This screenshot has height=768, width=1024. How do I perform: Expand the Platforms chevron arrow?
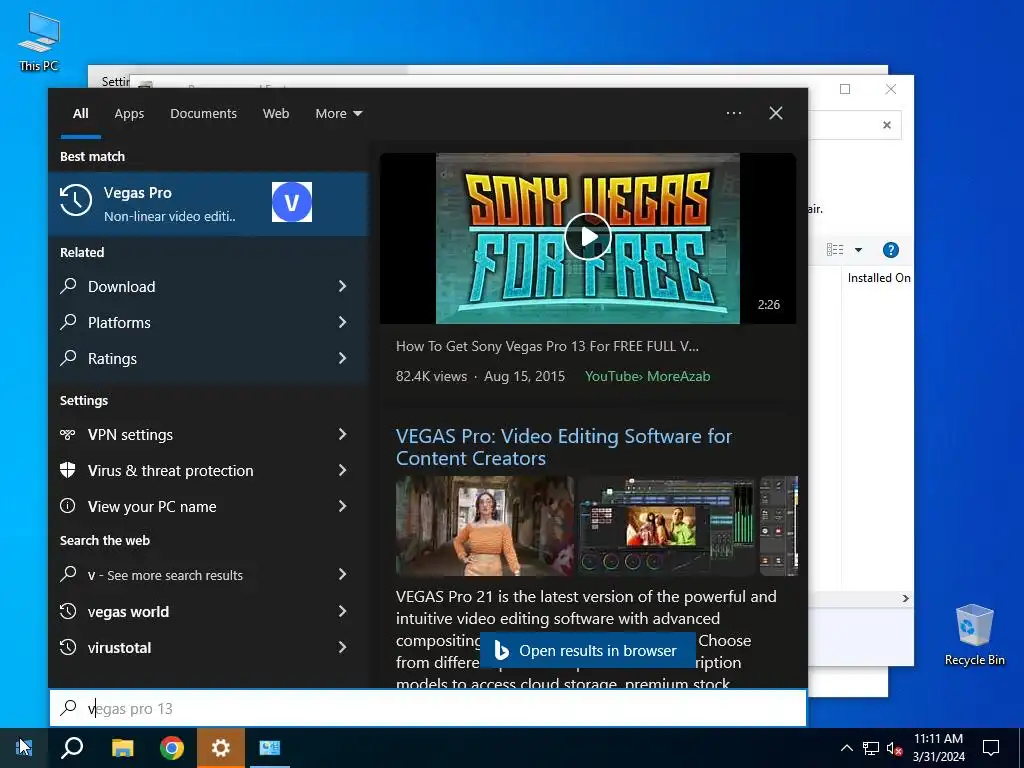pos(342,322)
